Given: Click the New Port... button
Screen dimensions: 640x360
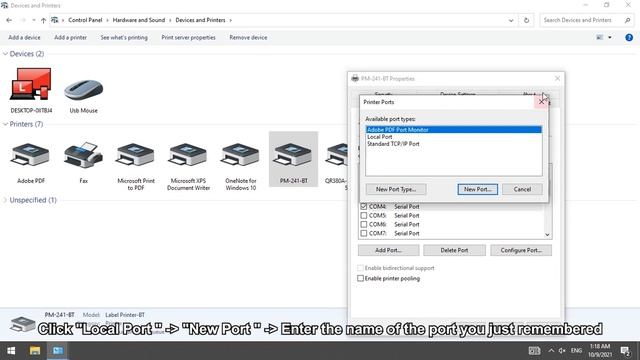Looking at the screenshot, I should 478,189.
